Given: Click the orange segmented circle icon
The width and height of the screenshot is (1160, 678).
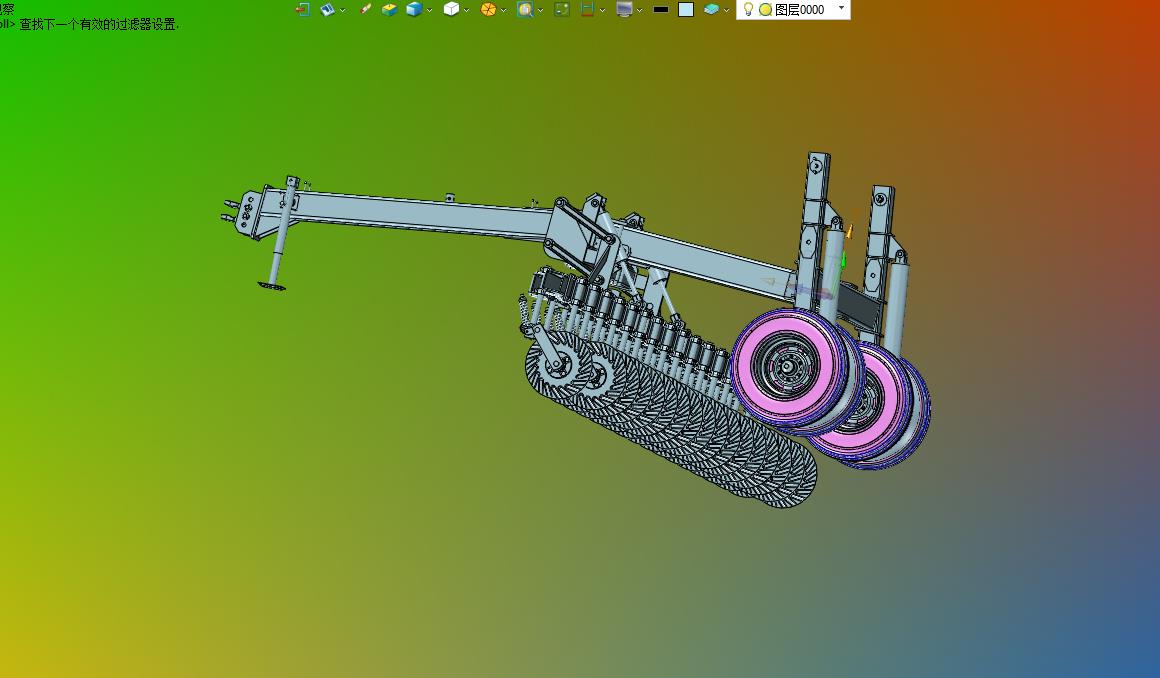Looking at the screenshot, I should pyautogui.click(x=488, y=10).
